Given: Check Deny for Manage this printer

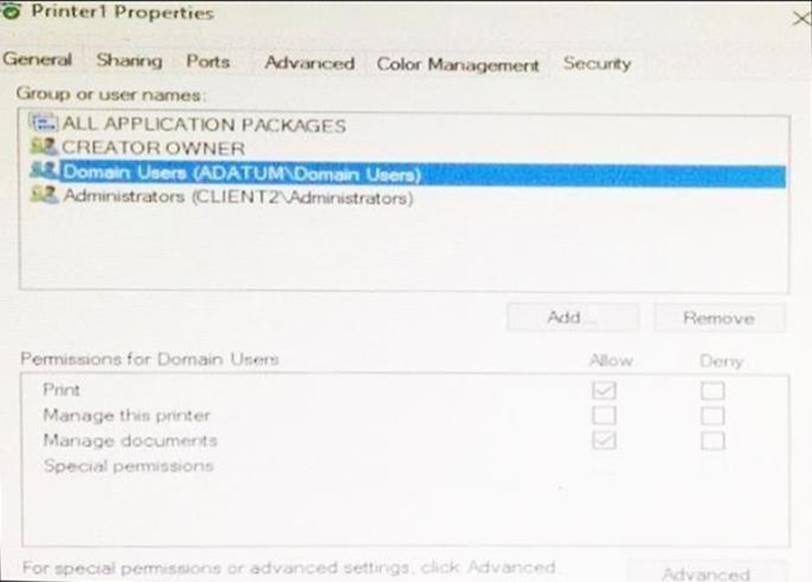Looking at the screenshot, I should point(712,415).
